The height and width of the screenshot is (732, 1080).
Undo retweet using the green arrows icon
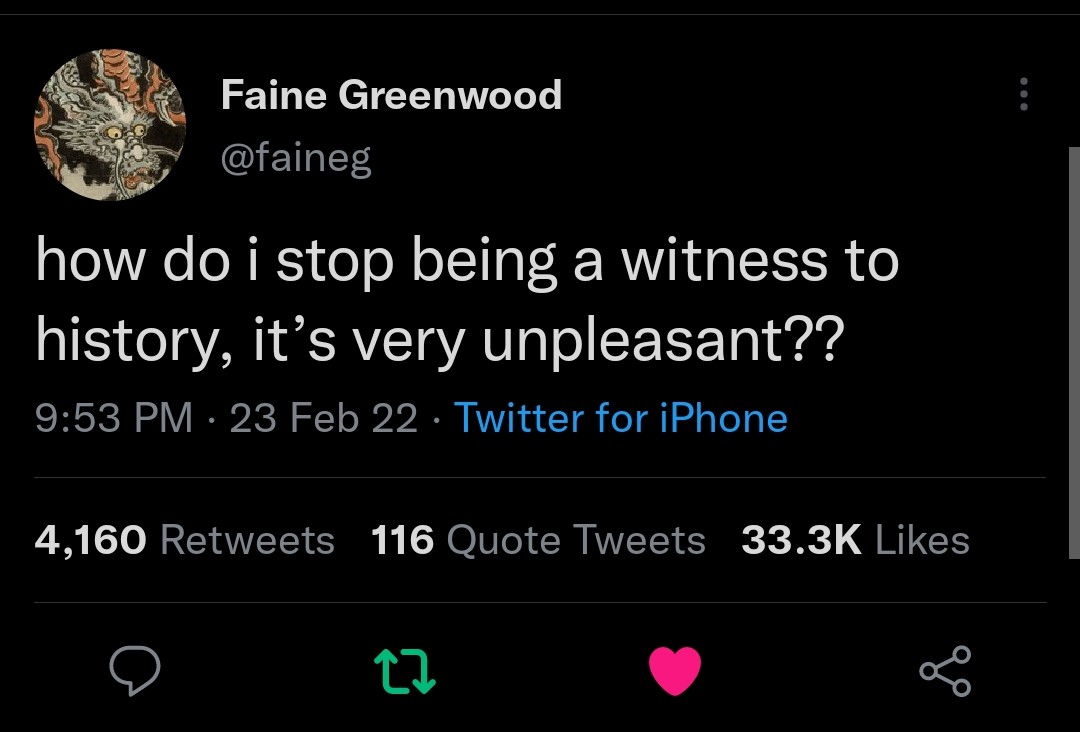pos(404,671)
